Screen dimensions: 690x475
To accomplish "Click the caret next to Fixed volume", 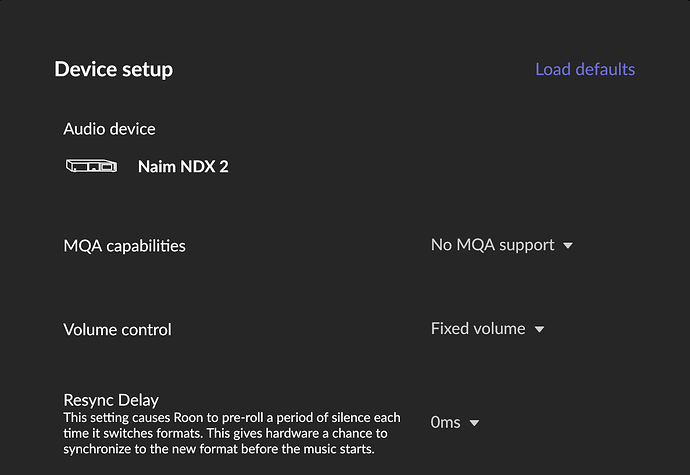I will point(540,329).
